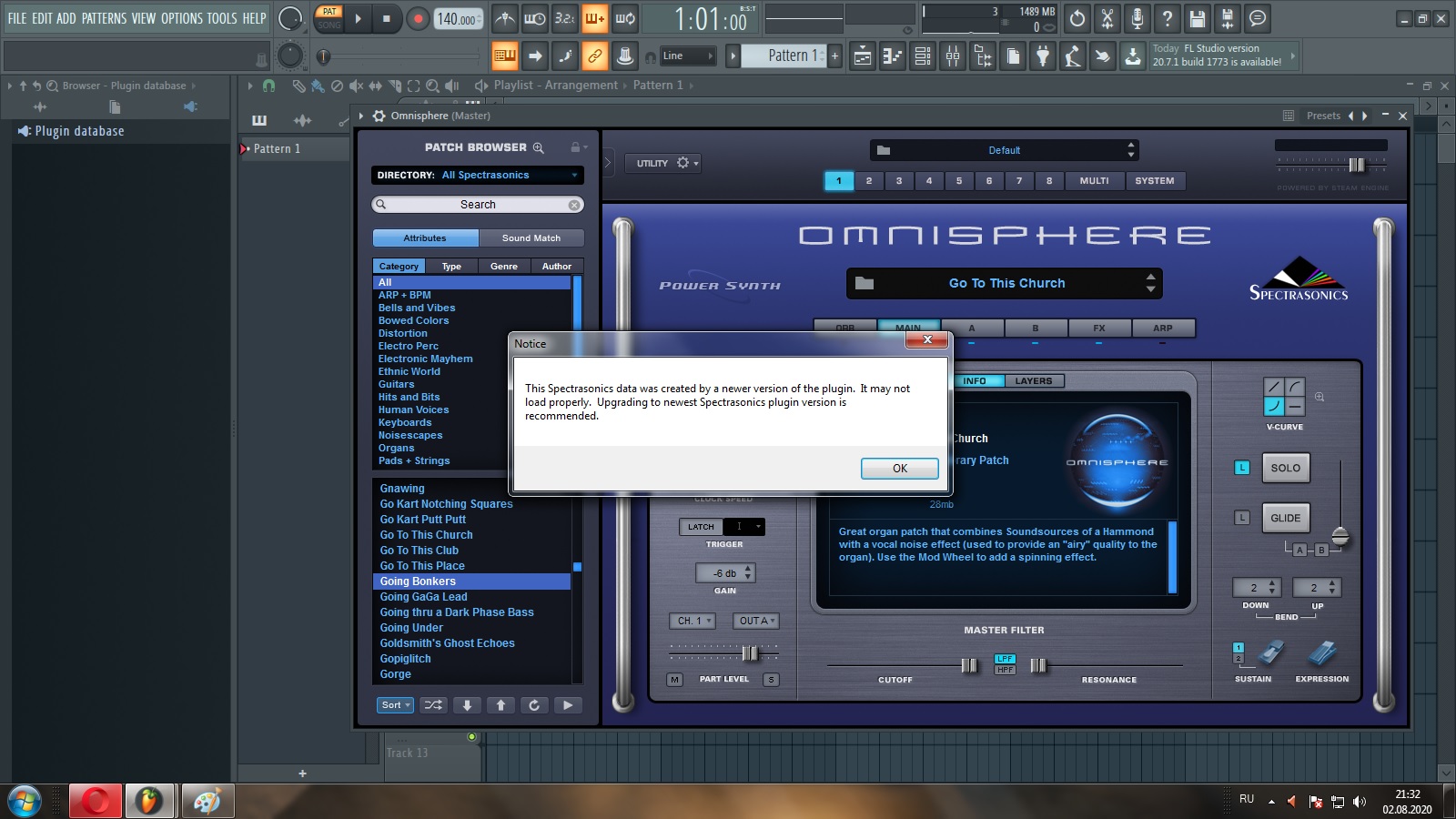This screenshot has height=819, width=1456.
Task: Open the help question mark icon
Action: coord(1168,18)
